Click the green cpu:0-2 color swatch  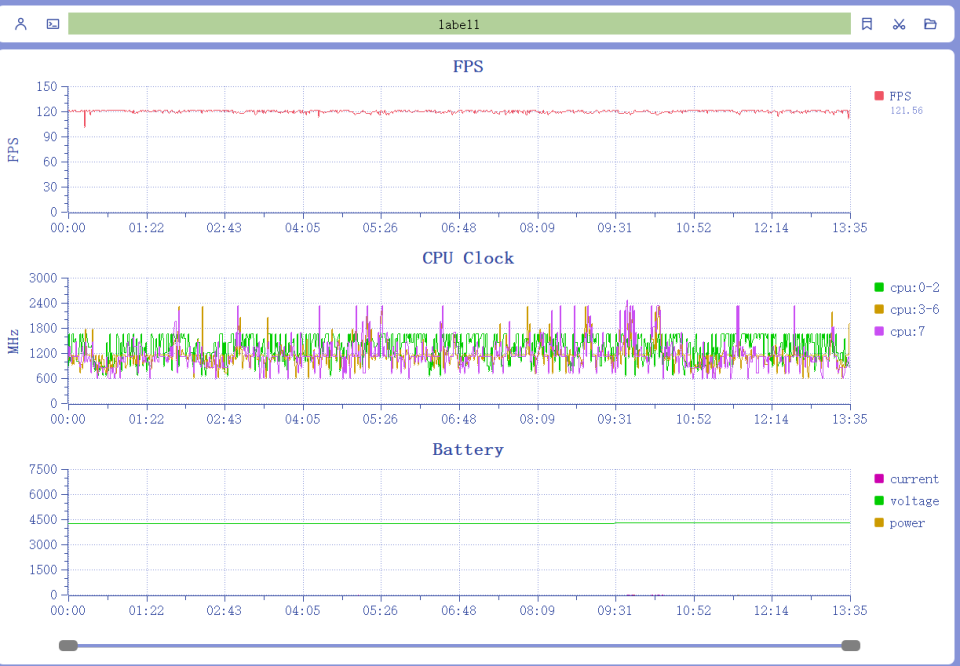pyautogui.click(x=879, y=287)
